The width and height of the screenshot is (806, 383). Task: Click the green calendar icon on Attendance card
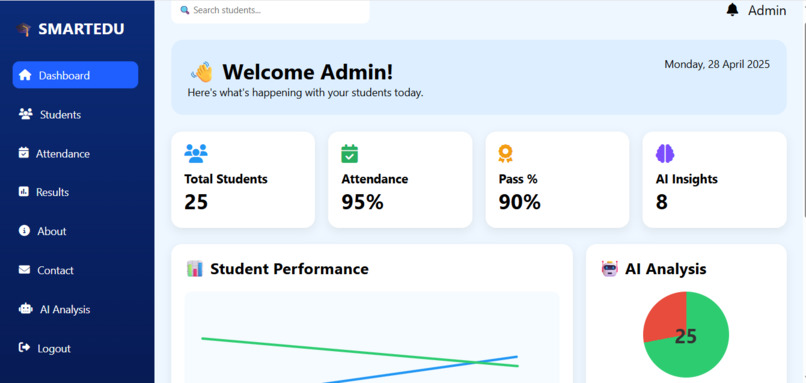[x=350, y=154]
